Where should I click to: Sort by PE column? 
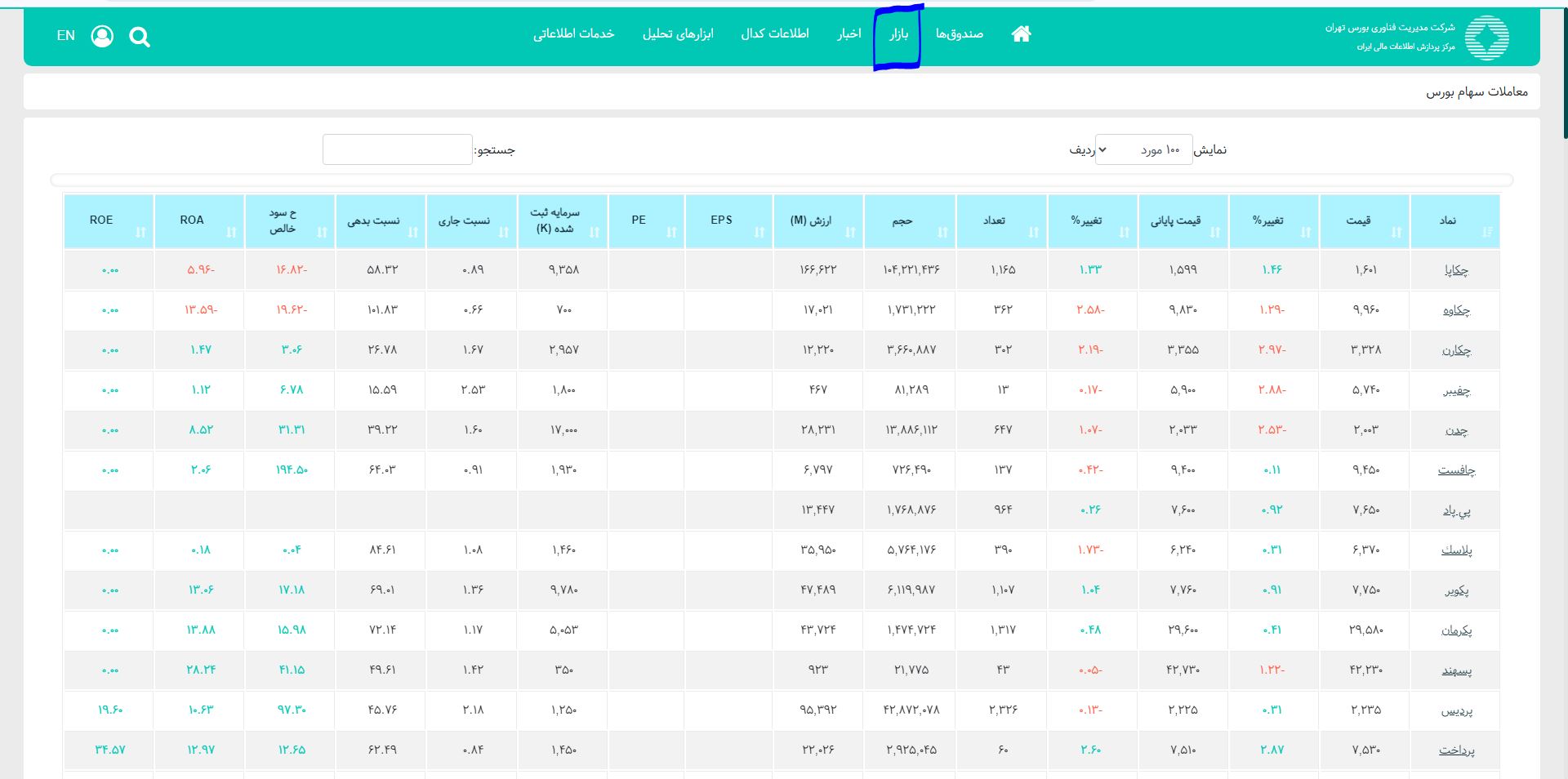(x=646, y=221)
